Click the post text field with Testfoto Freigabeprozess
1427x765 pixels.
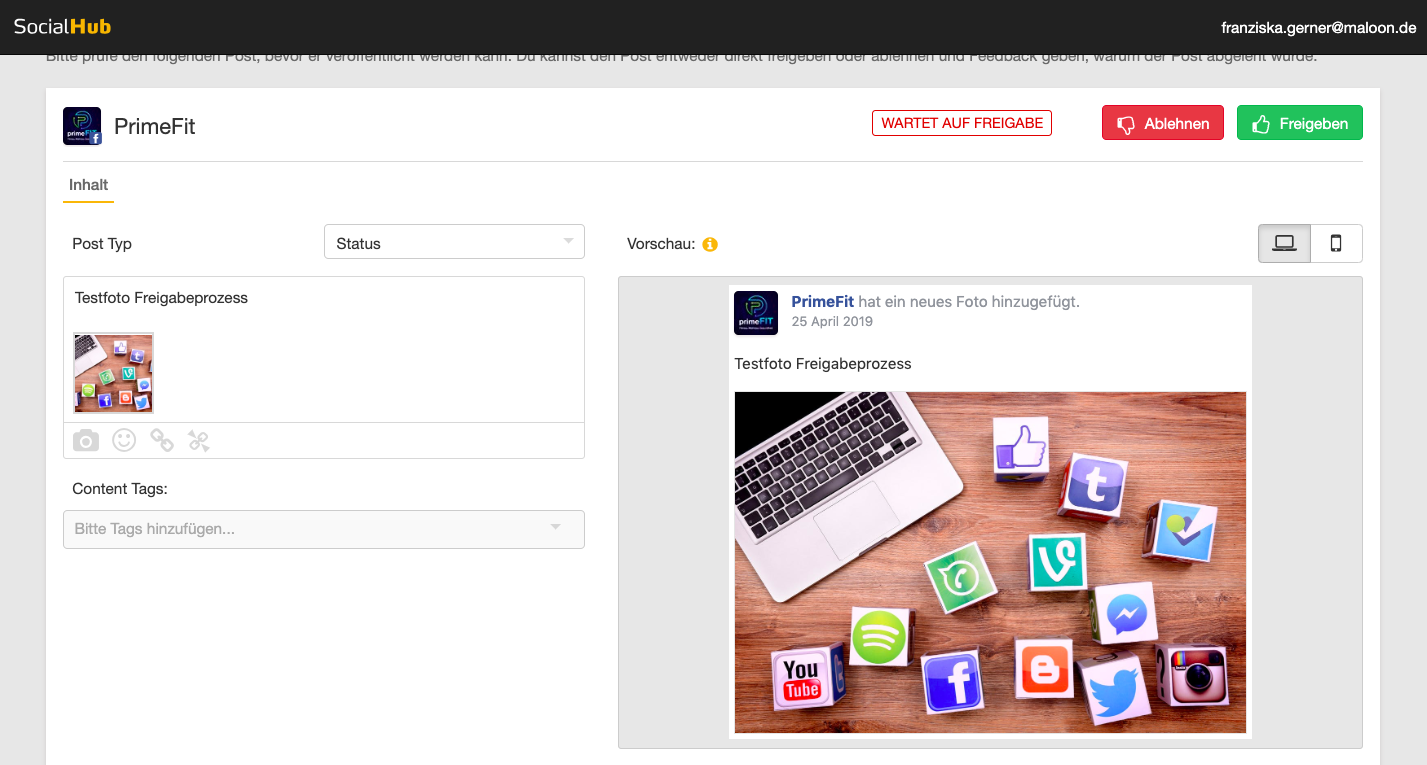pos(324,298)
